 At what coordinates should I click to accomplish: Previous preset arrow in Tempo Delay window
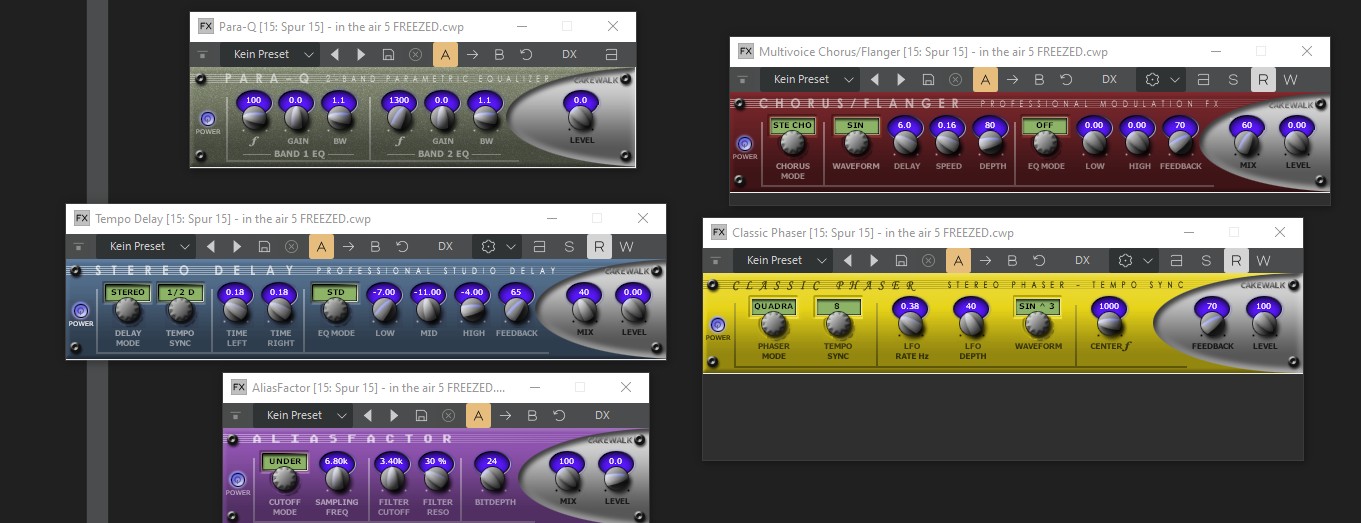coord(211,246)
